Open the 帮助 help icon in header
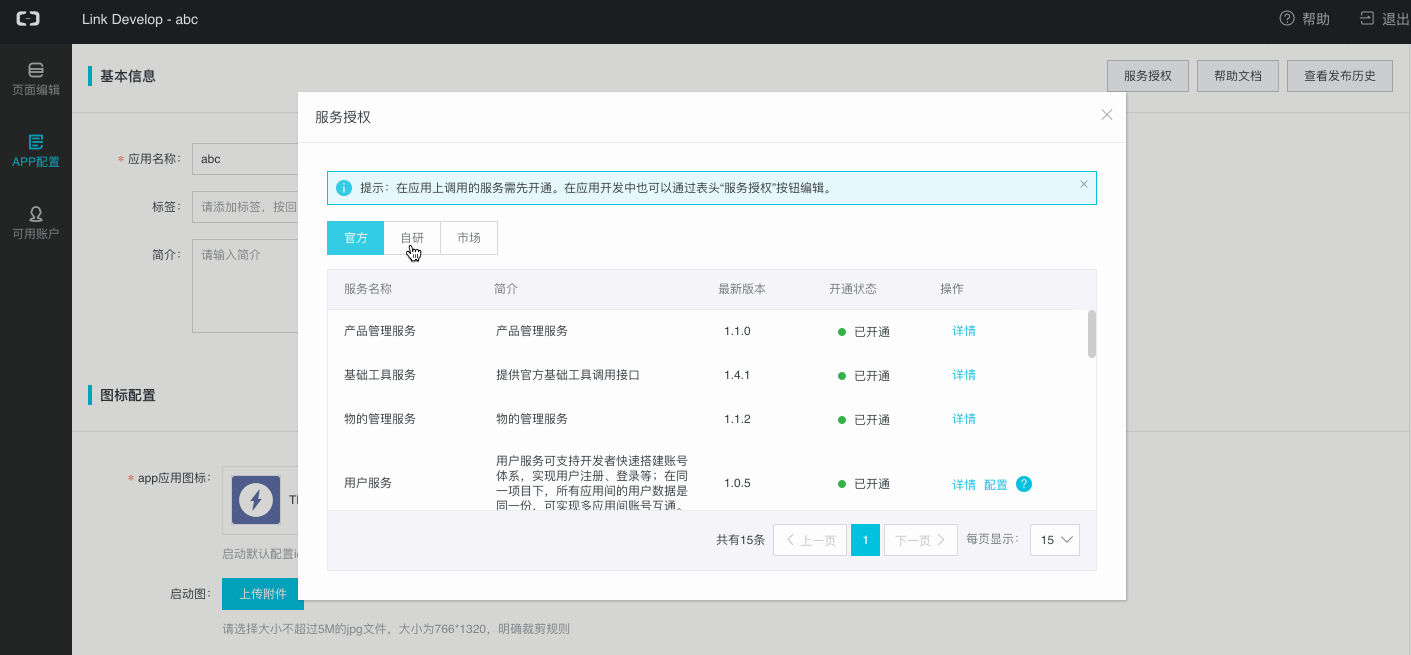This screenshot has height=655, width=1411. click(1287, 18)
